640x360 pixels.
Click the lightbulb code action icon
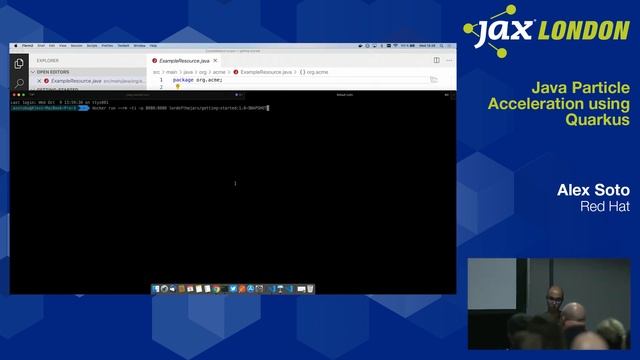click(178, 87)
